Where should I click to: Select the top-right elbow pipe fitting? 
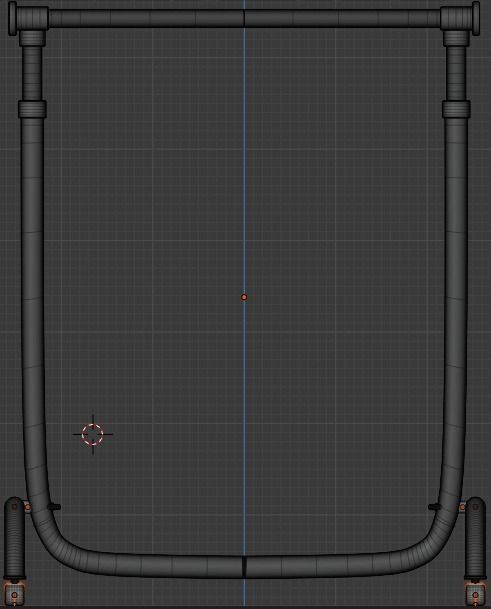coord(460,22)
